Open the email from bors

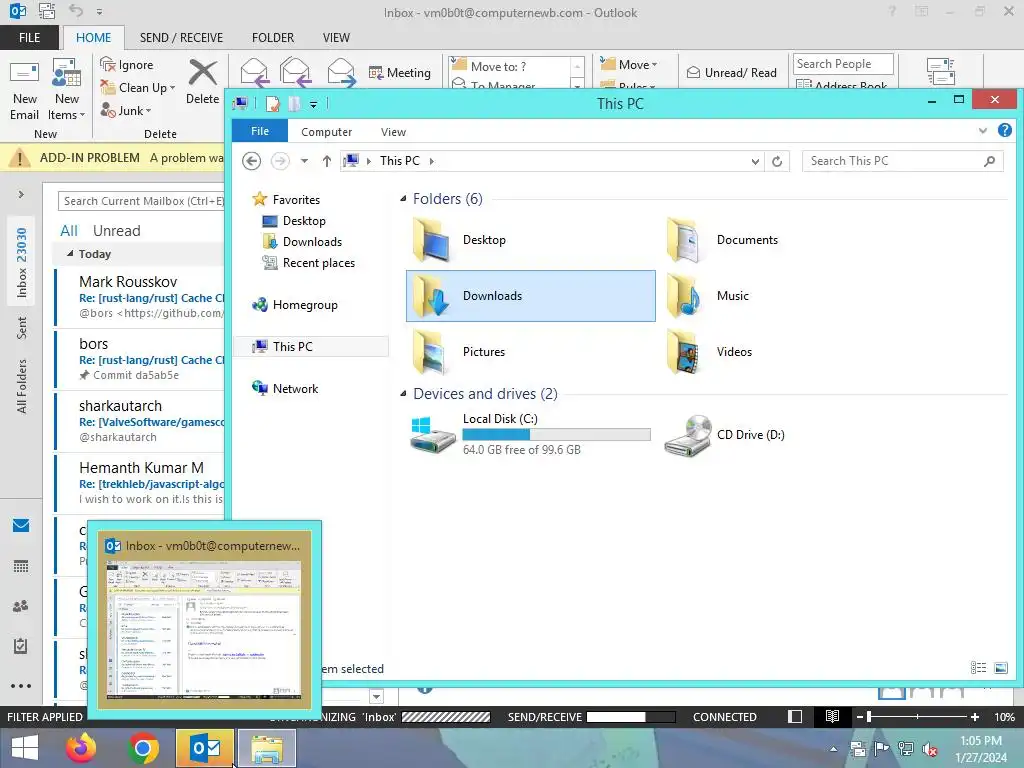140,359
